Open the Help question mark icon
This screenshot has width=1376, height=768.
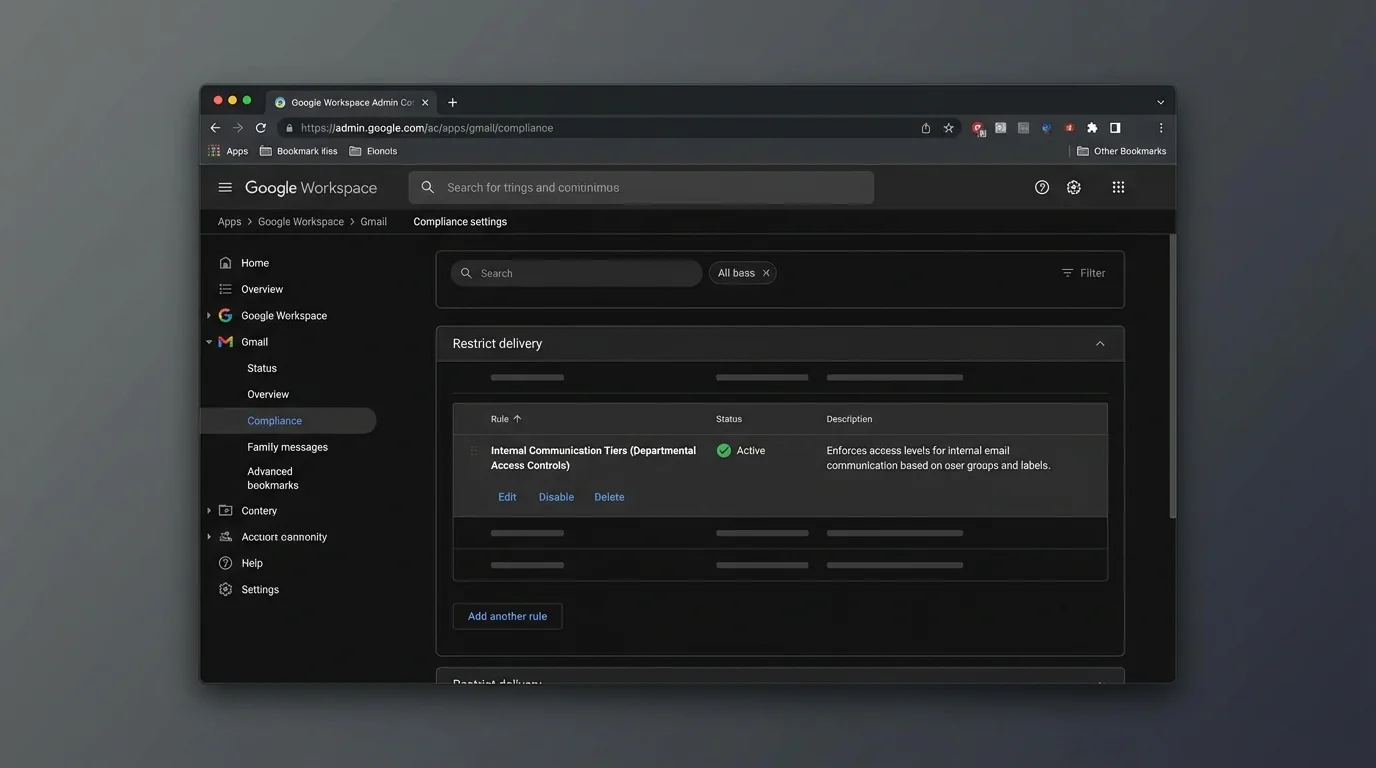[x=1041, y=187]
